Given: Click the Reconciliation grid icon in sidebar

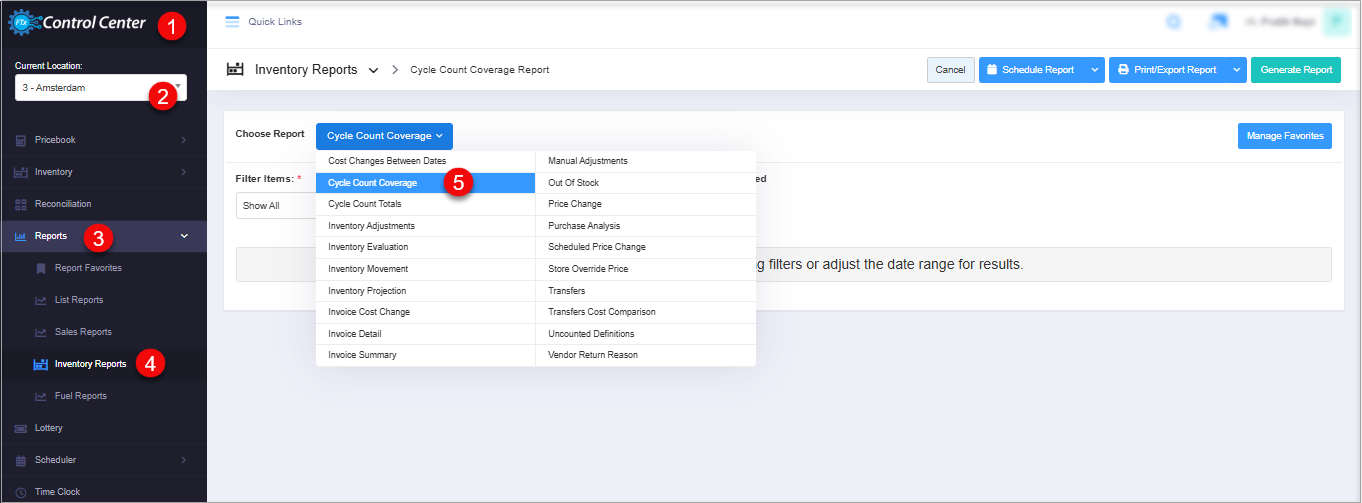Looking at the screenshot, I should pos(20,204).
